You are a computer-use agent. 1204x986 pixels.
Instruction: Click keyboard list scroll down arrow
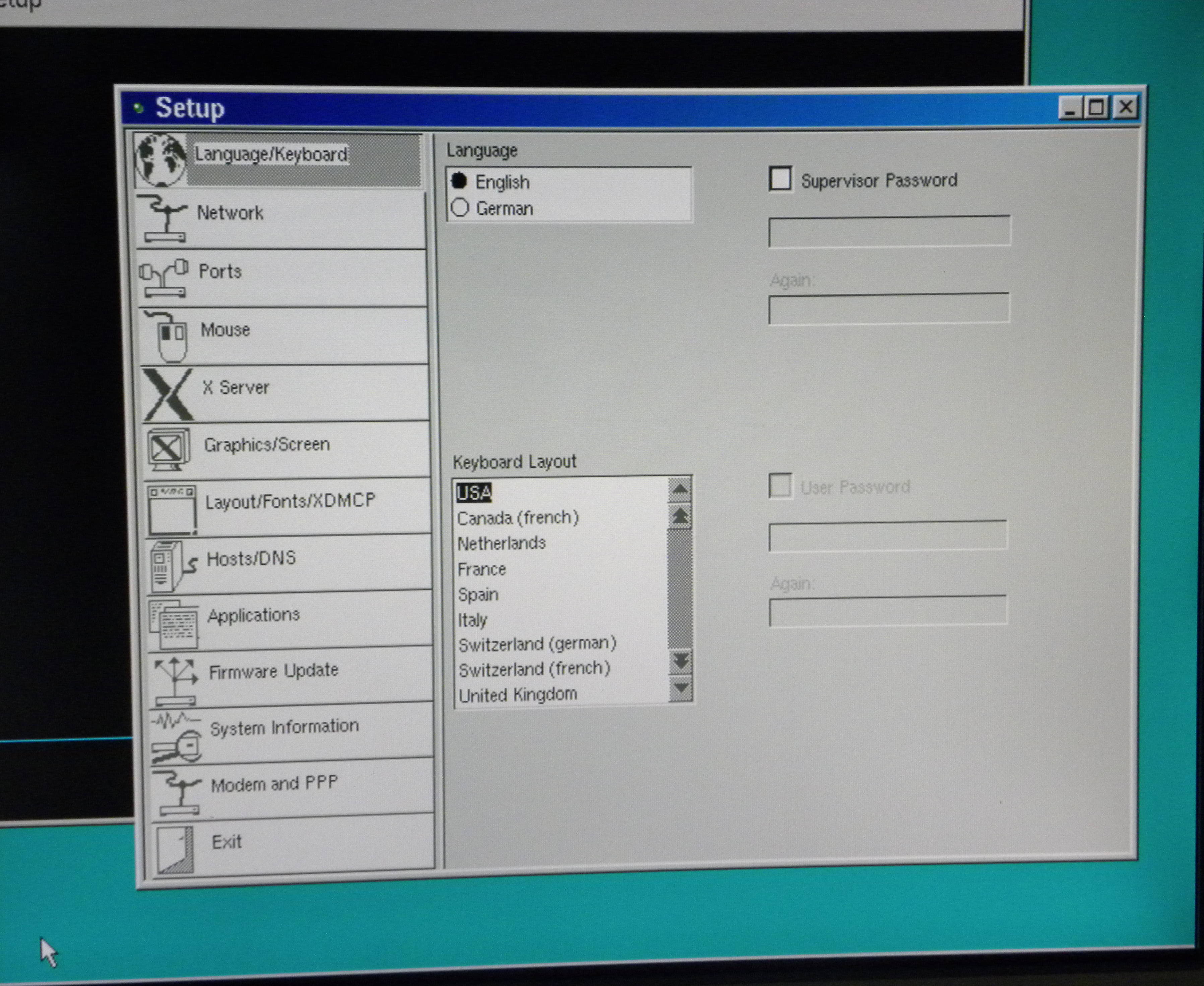pos(680,688)
